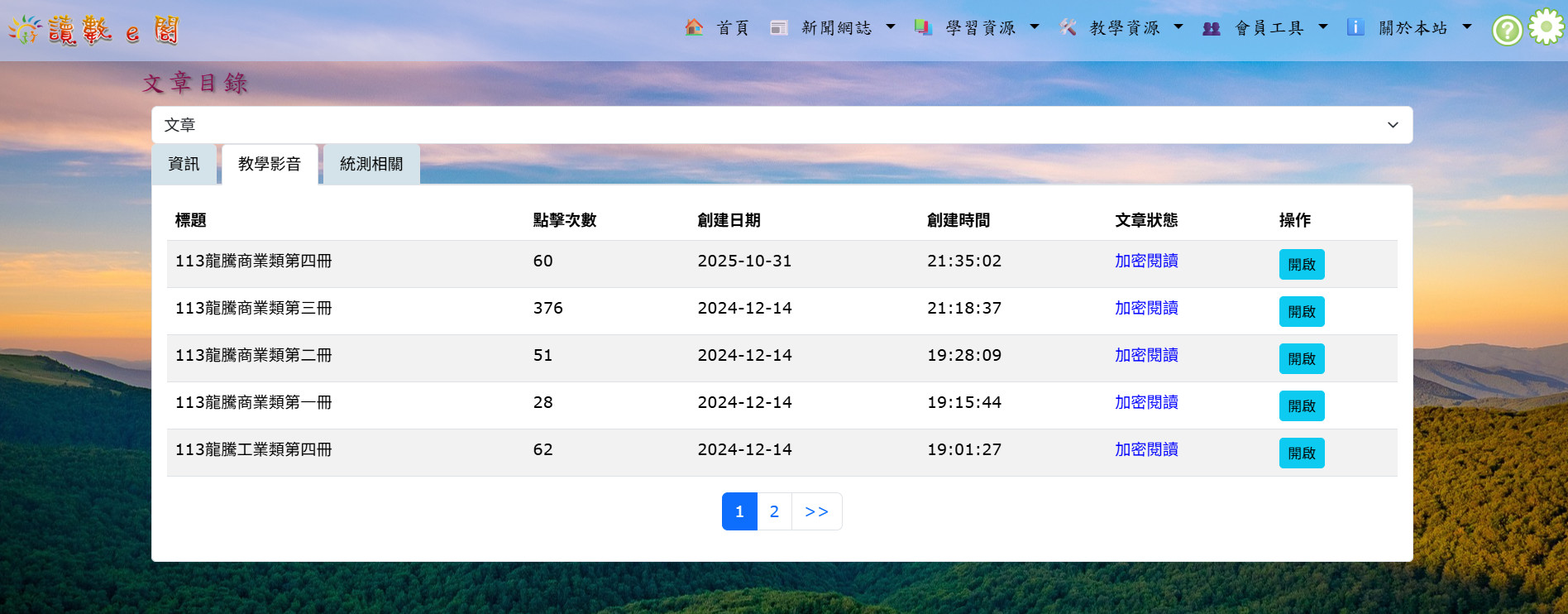
Task: Expand the 會員工具 dropdown arrow
Action: (1323, 26)
